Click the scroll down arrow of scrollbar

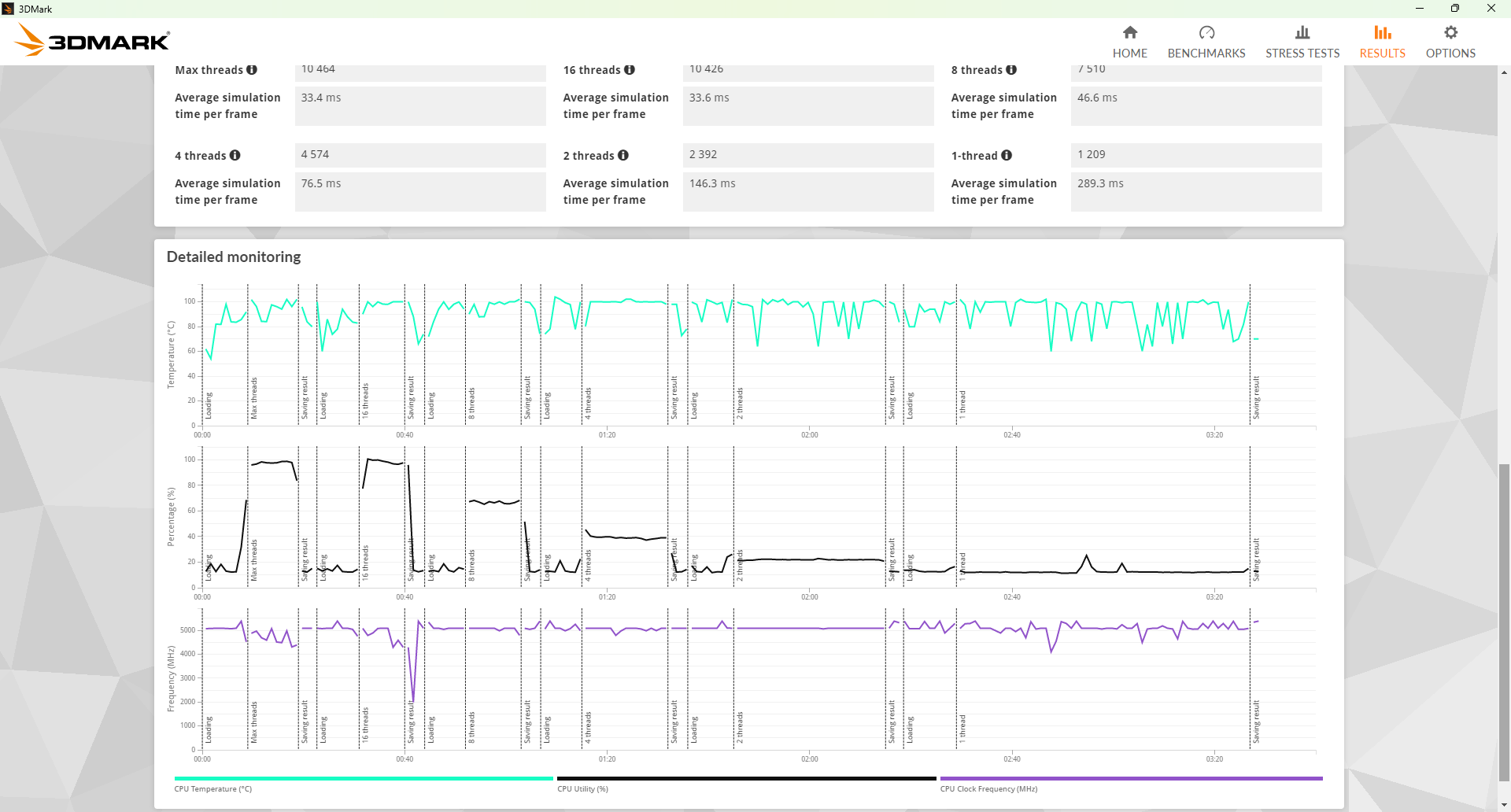tap(1504, 805)
